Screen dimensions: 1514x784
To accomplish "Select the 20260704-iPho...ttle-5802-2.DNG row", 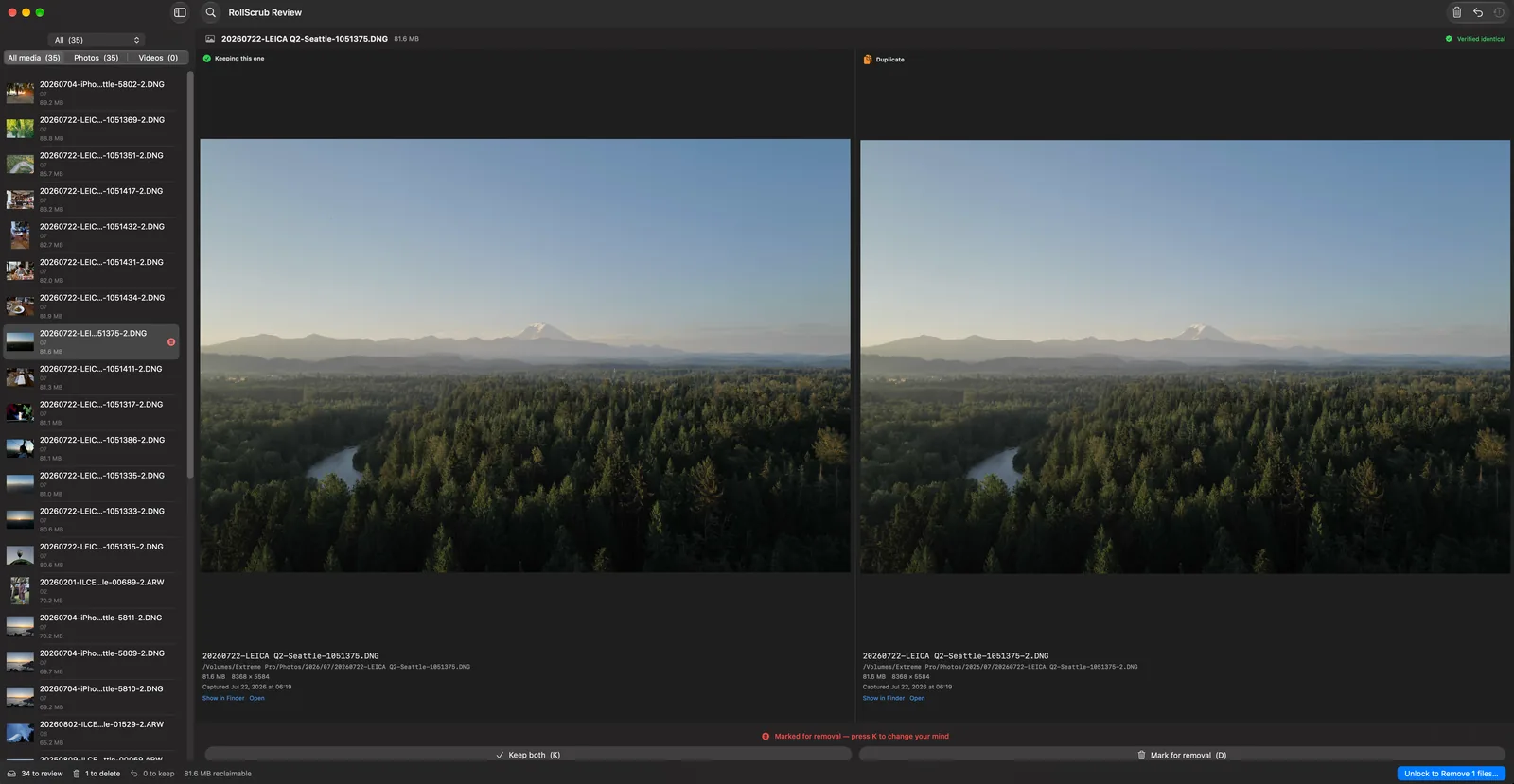I will 91,93.
